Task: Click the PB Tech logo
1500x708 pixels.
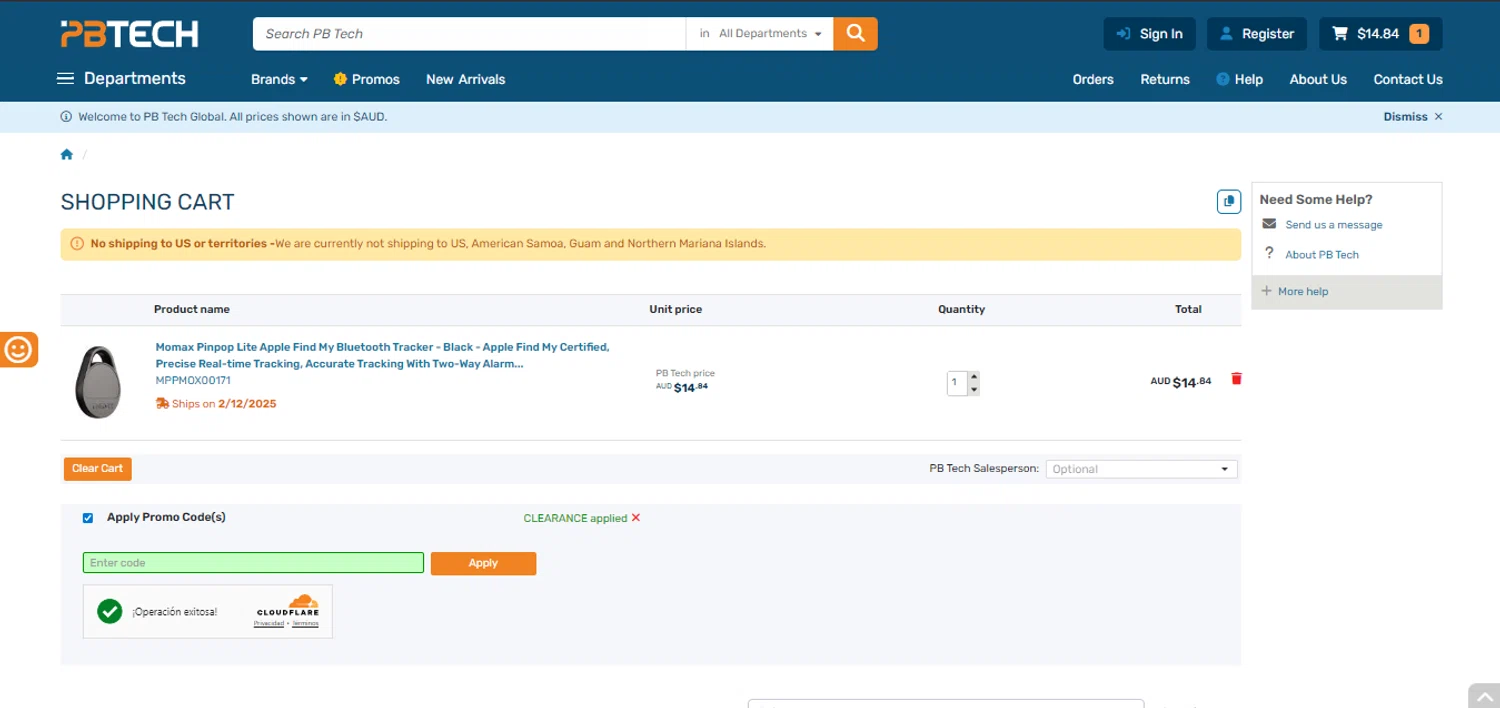Action: click(129, 34)
